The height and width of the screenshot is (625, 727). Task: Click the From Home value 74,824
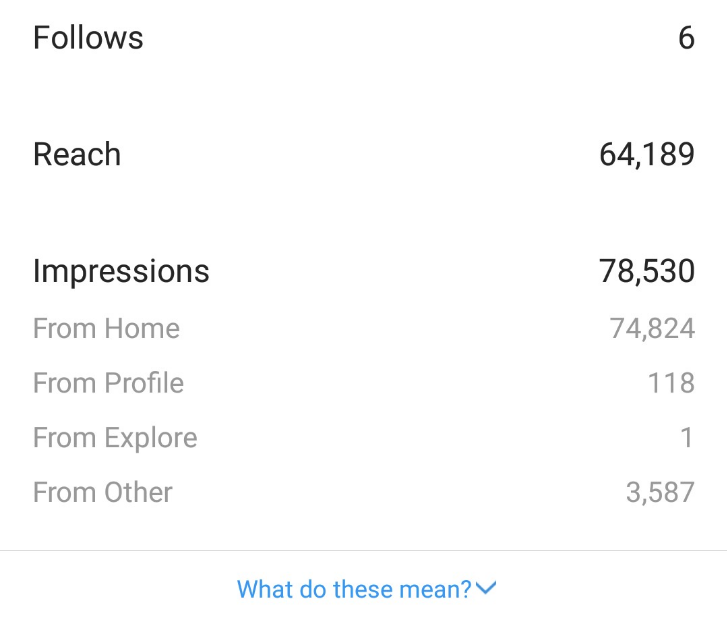(x=652, y=328)
